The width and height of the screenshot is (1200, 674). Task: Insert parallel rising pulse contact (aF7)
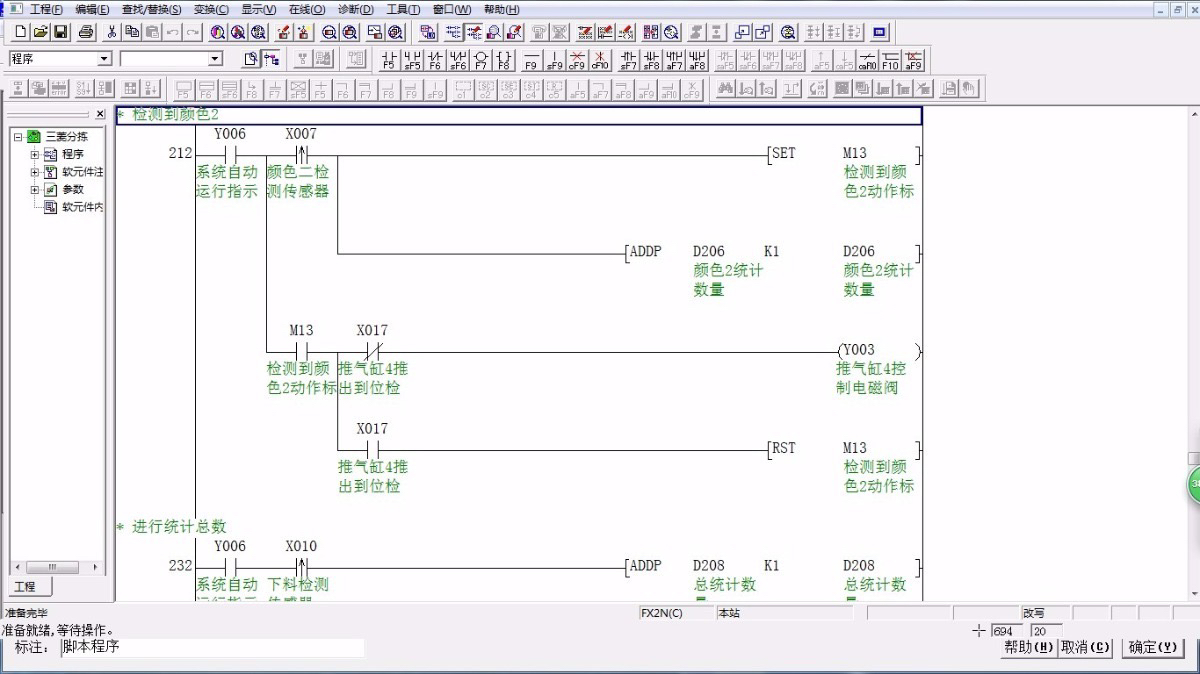coord(674,59)
